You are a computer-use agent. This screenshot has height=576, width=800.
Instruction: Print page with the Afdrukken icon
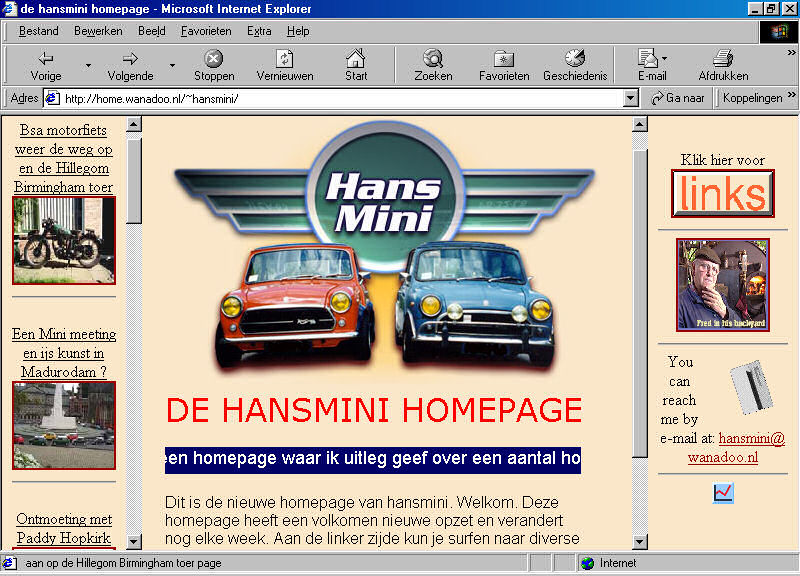pos(723,59)
